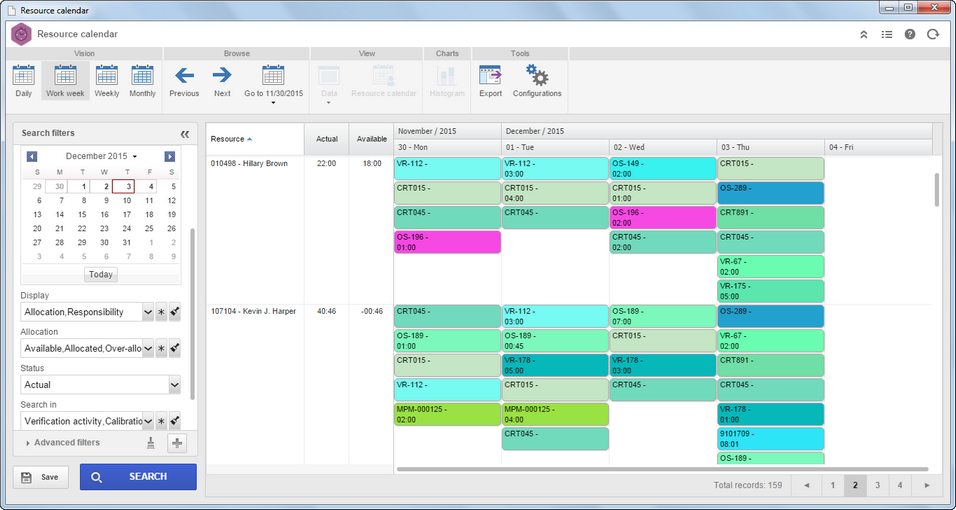Save the search filters
Image resolution: width=956 pixels, height=510 pixels.
[x=41, y=477]
